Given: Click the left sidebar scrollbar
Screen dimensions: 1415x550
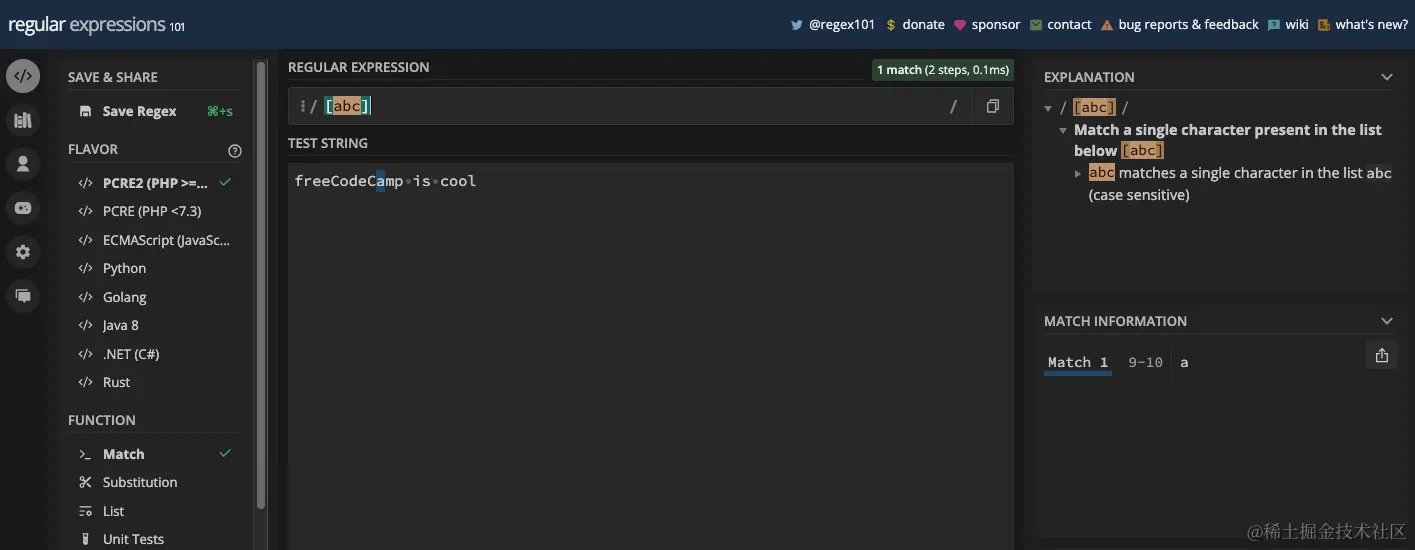Looking at the screenshot, I should click(261, 285).
